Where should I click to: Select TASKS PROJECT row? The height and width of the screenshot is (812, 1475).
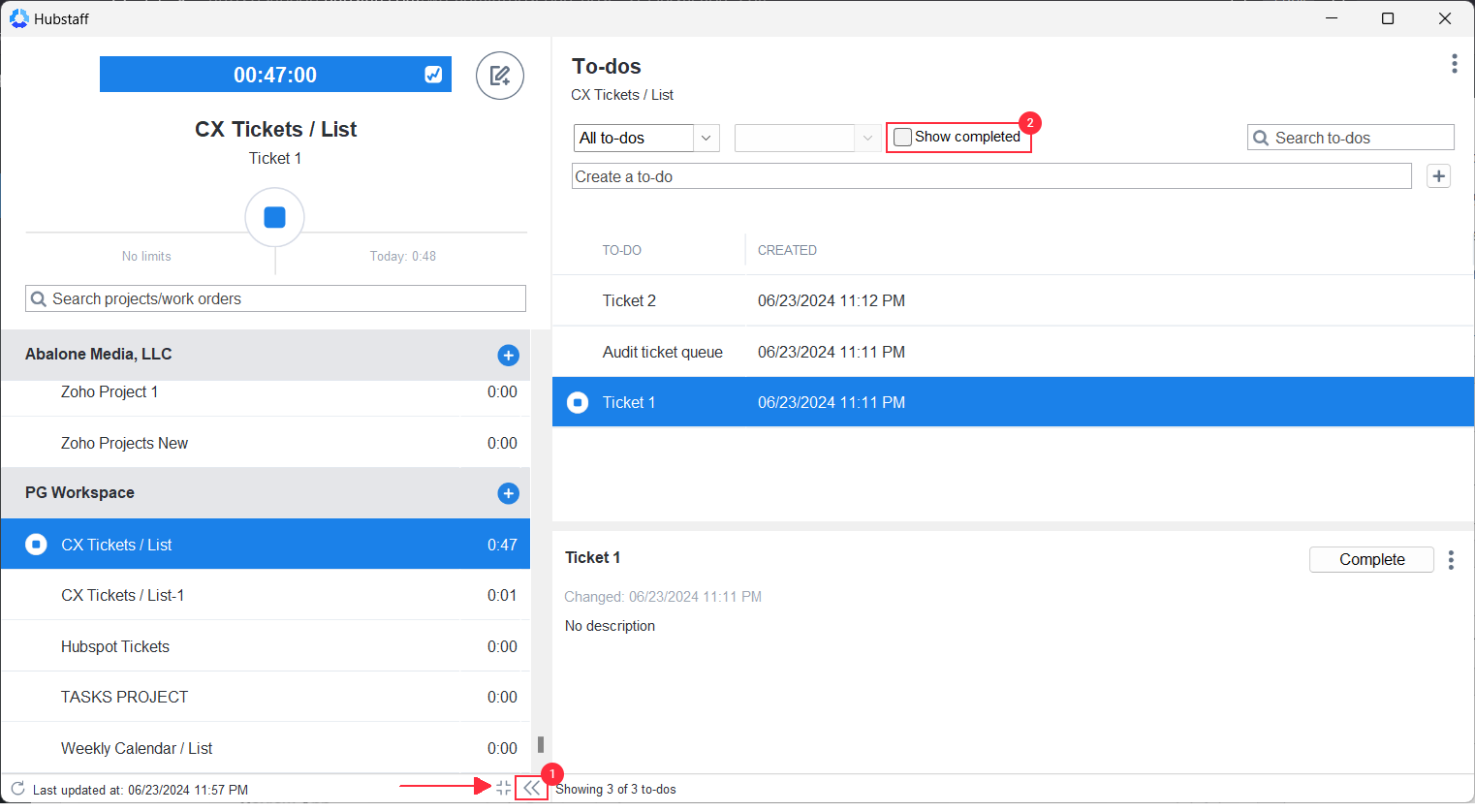click(266, 697)
